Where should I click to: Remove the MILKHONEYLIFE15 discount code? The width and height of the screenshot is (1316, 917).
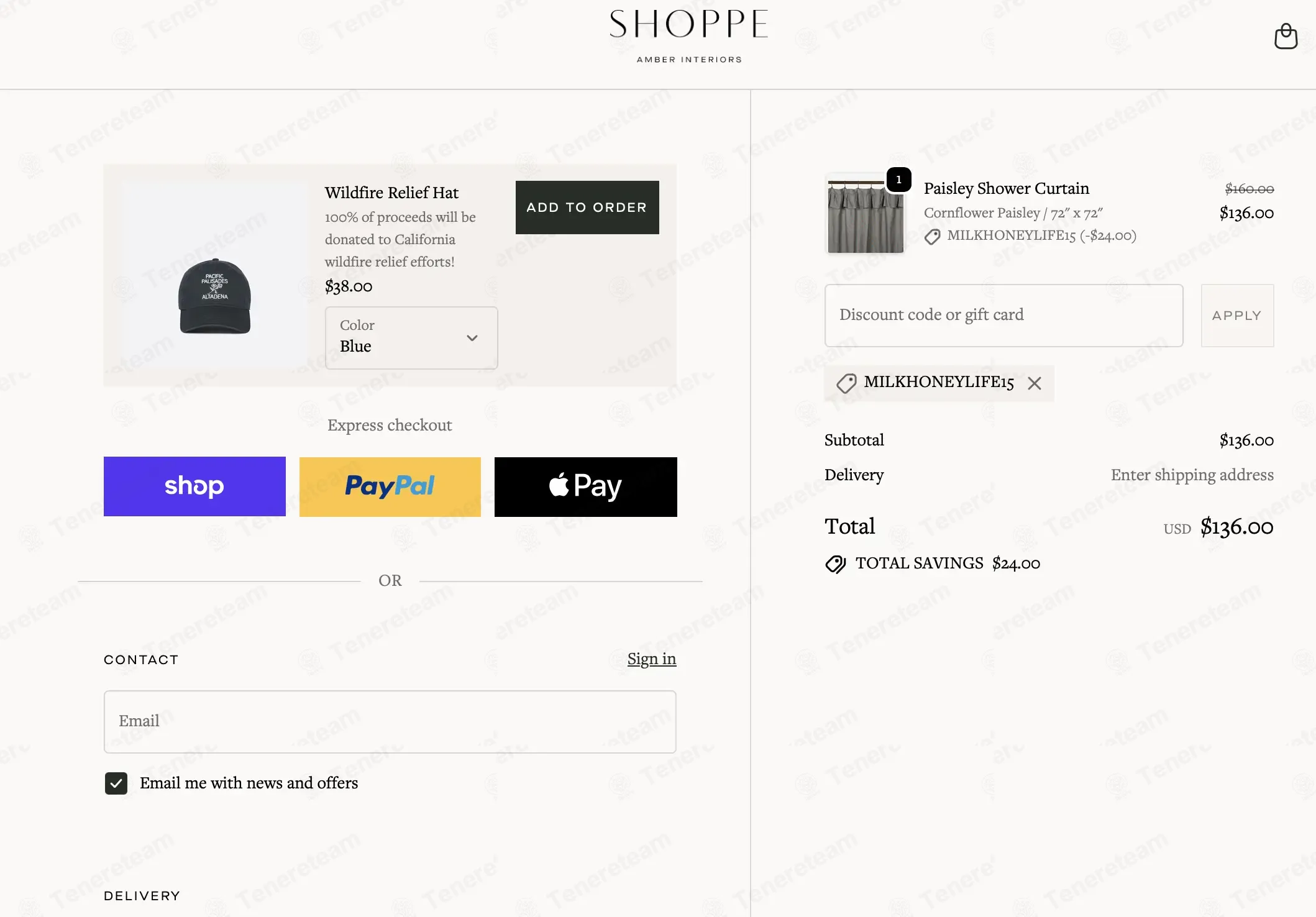coord(1035,383)
